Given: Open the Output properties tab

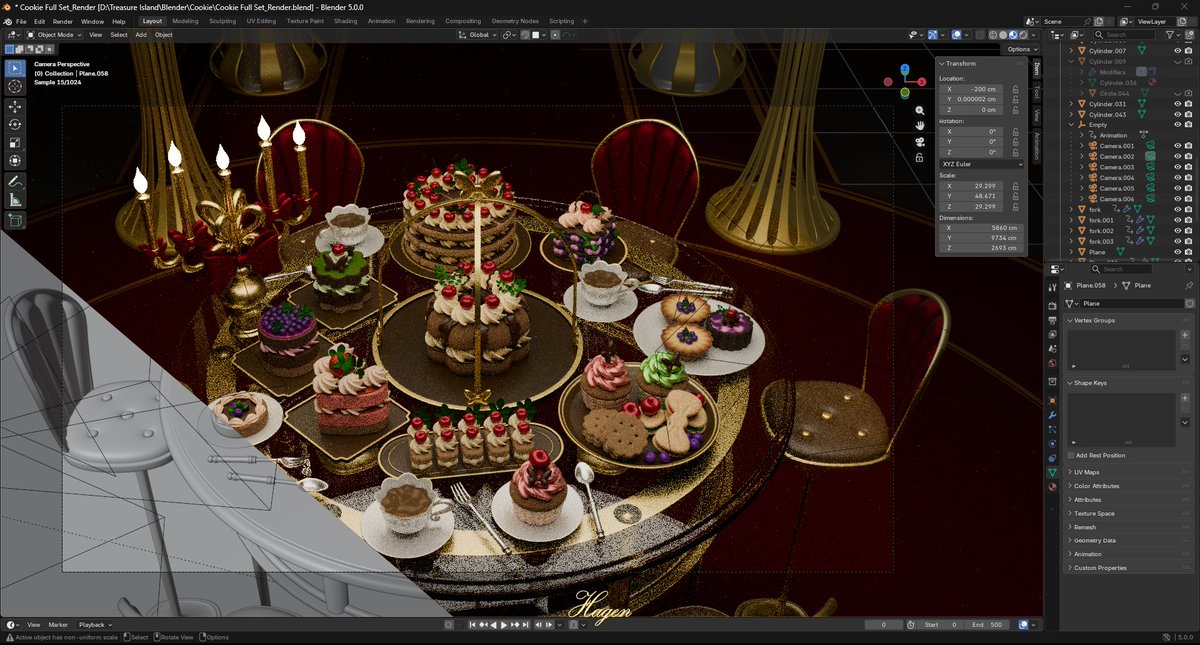Looking at the screenshot, I should coord(1052,320).
